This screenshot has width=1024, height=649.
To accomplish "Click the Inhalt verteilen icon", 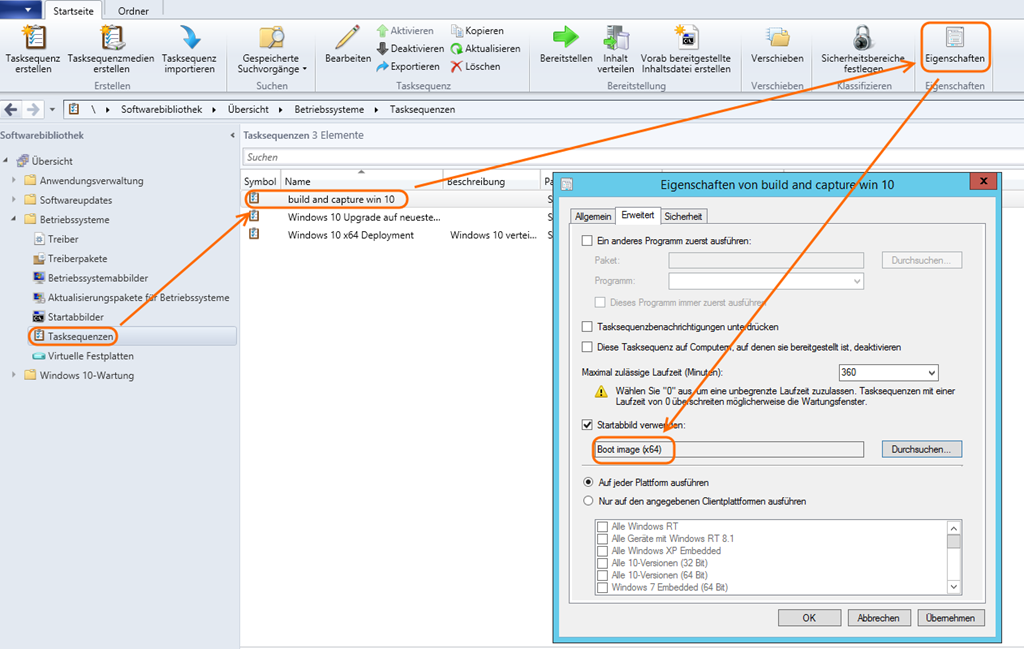I will (x=616, y=38).
